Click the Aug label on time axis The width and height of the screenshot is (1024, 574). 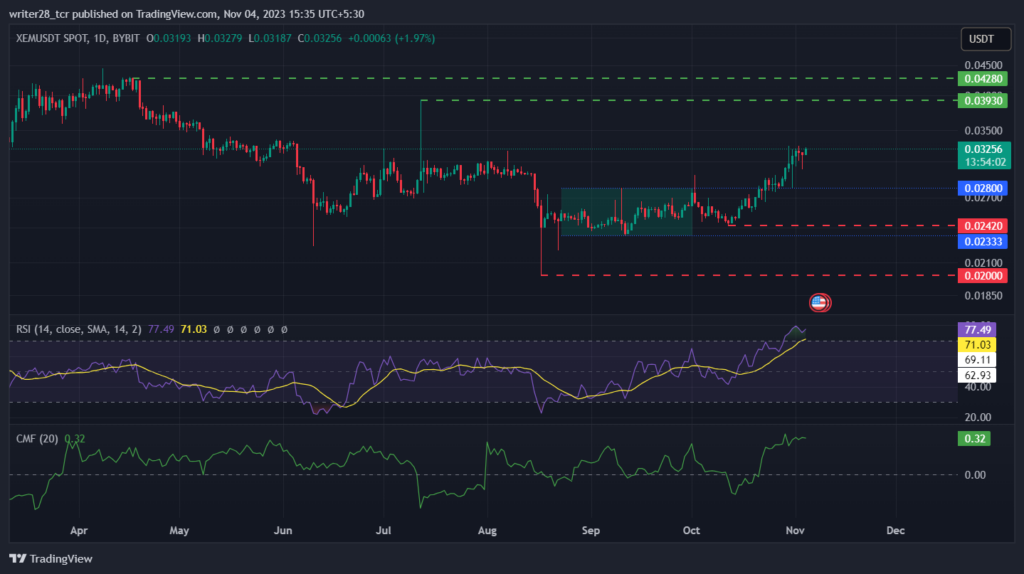click(487, 530)
